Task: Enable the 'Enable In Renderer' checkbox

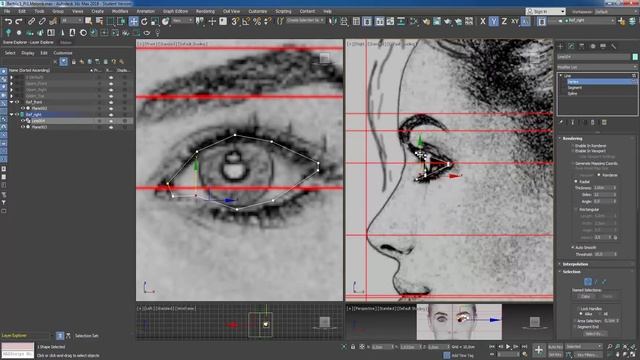Action: click(x=573, y=146)
